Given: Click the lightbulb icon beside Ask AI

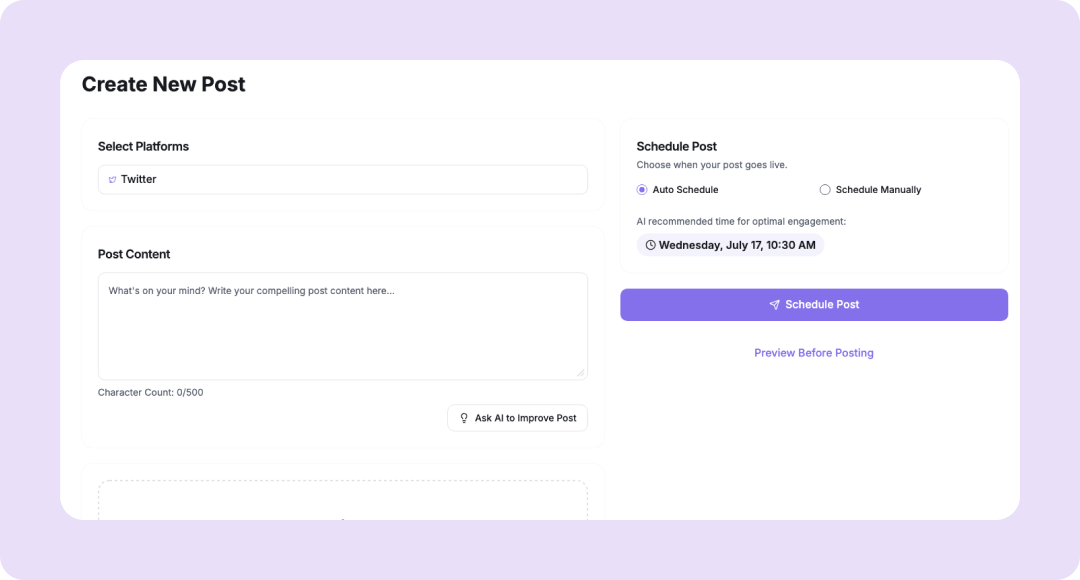Looking at the screenshot, I should click(x=464, y=418).
